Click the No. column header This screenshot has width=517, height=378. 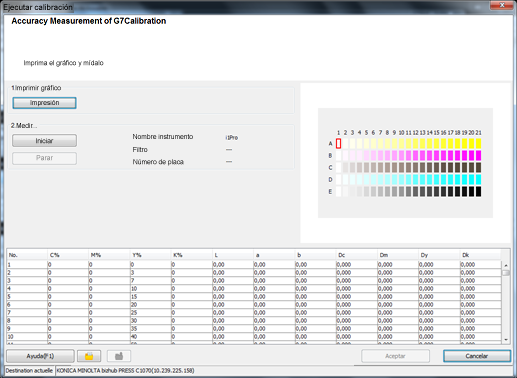[27, 255]
